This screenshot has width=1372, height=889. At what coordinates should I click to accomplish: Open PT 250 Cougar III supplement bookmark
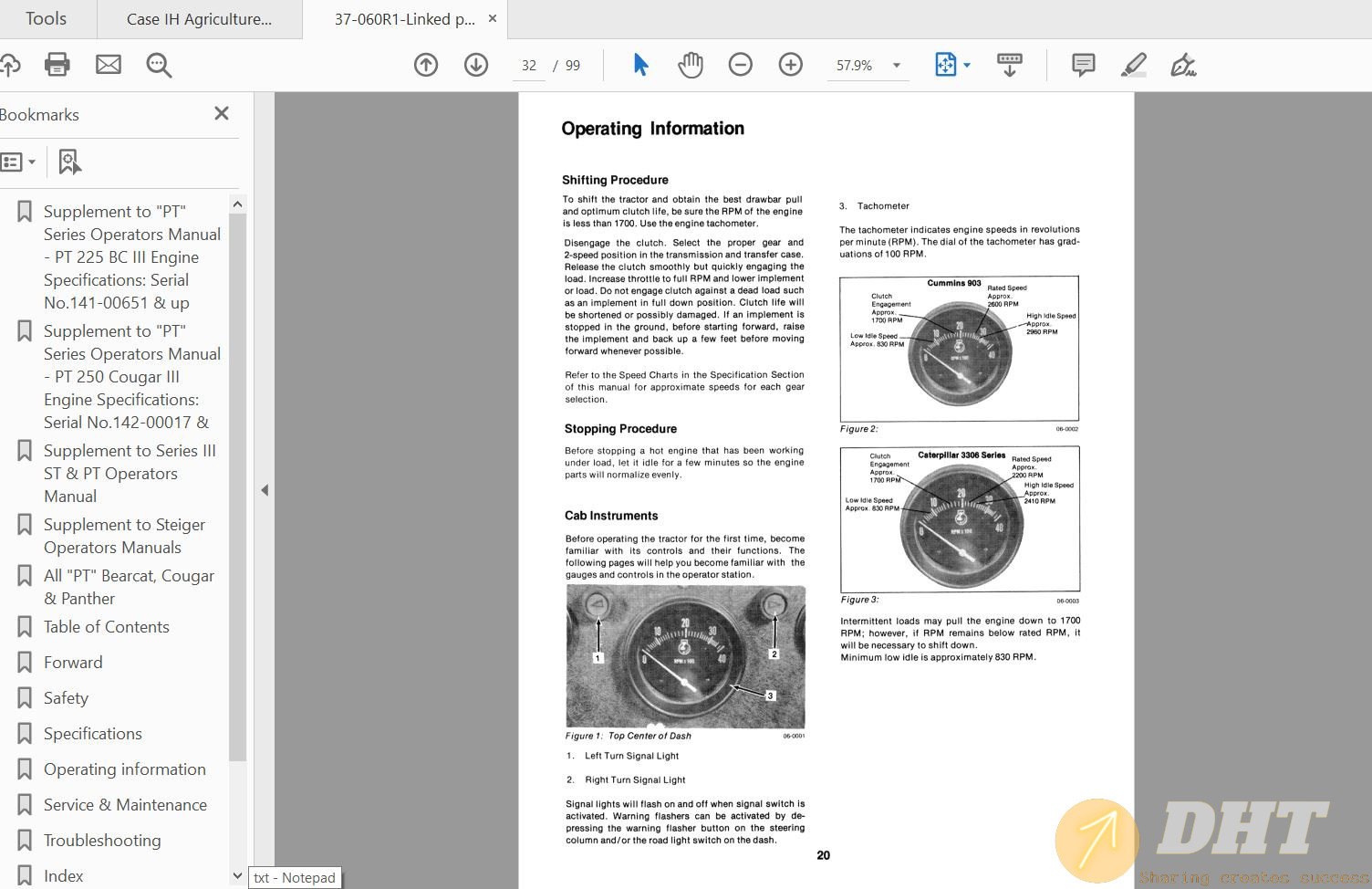pos(132,377)
